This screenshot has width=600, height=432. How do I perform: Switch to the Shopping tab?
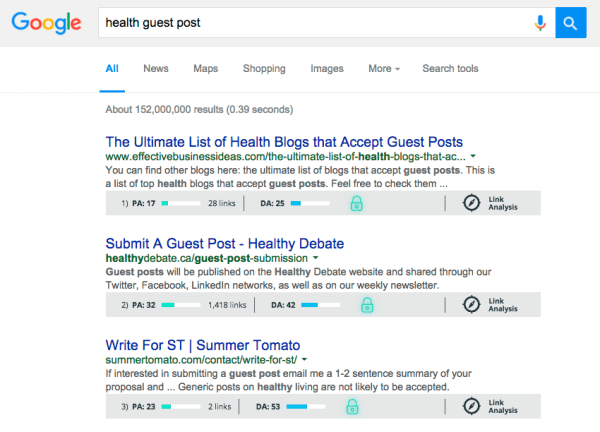(x=264, y=68)
